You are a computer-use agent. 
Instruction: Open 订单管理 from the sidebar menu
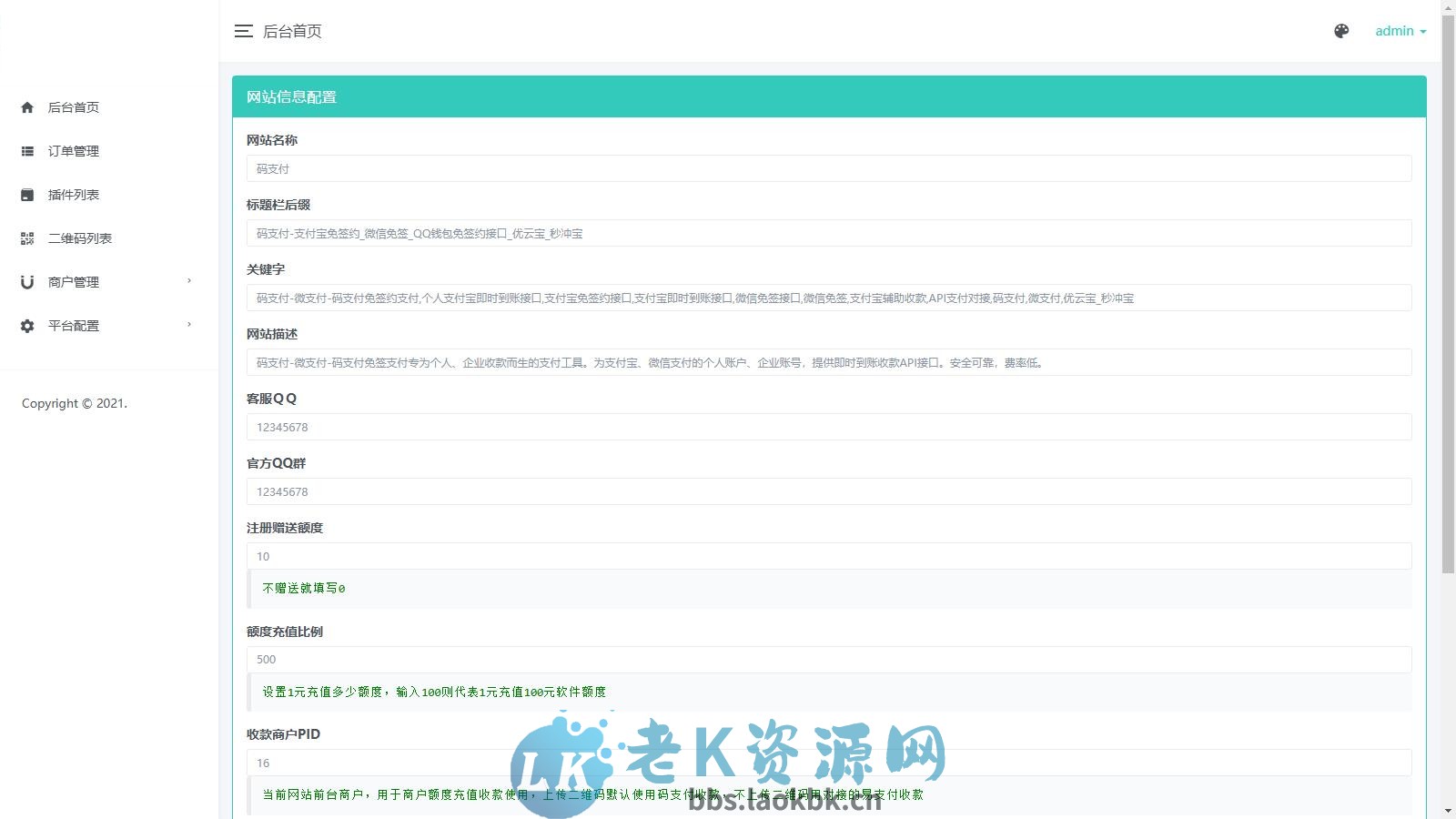pos(76,151)
